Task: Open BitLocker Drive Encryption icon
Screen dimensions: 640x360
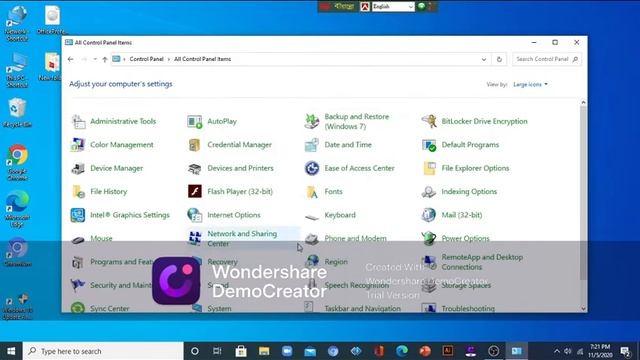Action: click(429, 122)
